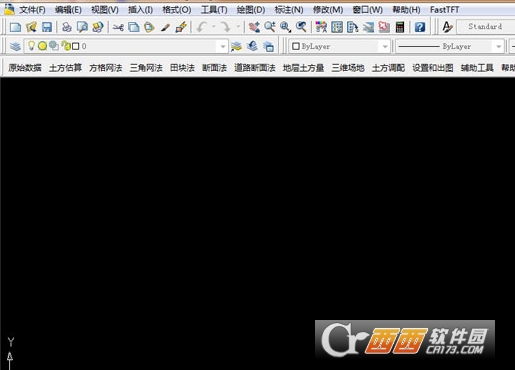Open the 绘图(D) menu
Screen dimensions: 515x370
(251, 10)
